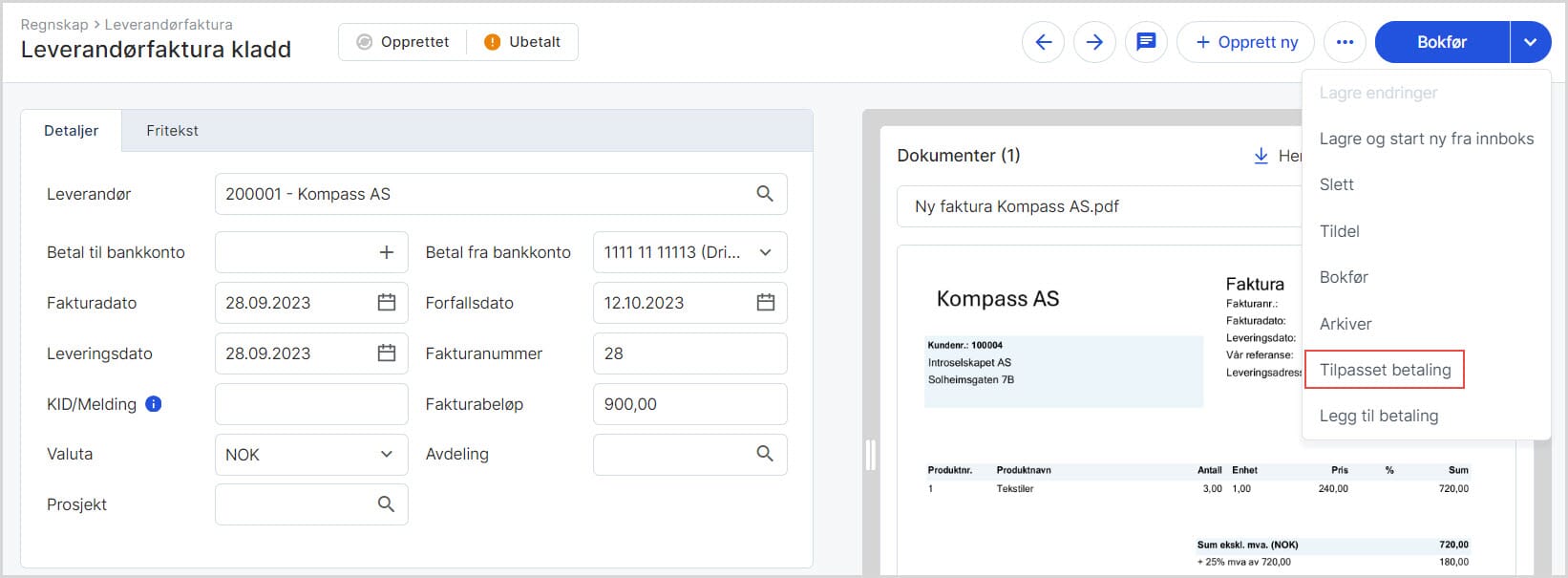The width and height of the screenshot is (1568, 578).
Task: Go to previous invoice with left arrow
Action: point(1043,42)
